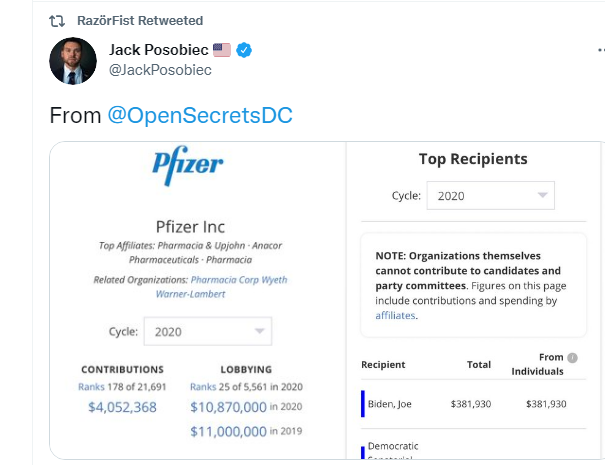
Task: Click the blue verified badge
Action: tap(244, 50)
